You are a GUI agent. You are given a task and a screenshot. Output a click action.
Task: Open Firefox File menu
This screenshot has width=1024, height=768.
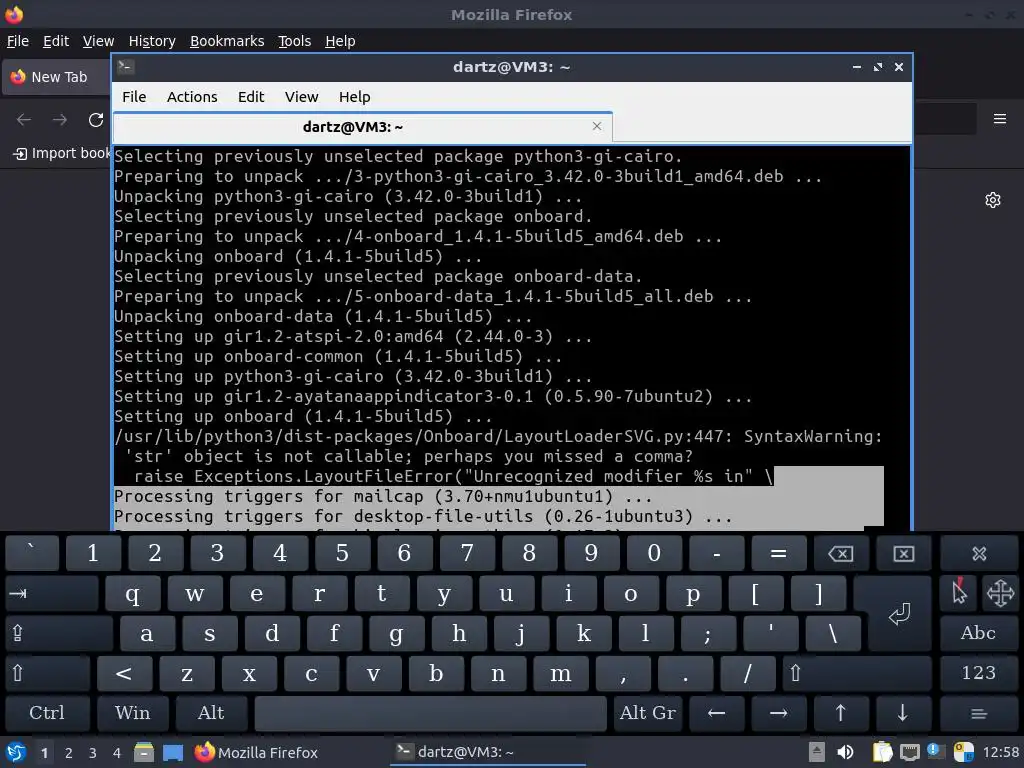[x=18, y=41]
